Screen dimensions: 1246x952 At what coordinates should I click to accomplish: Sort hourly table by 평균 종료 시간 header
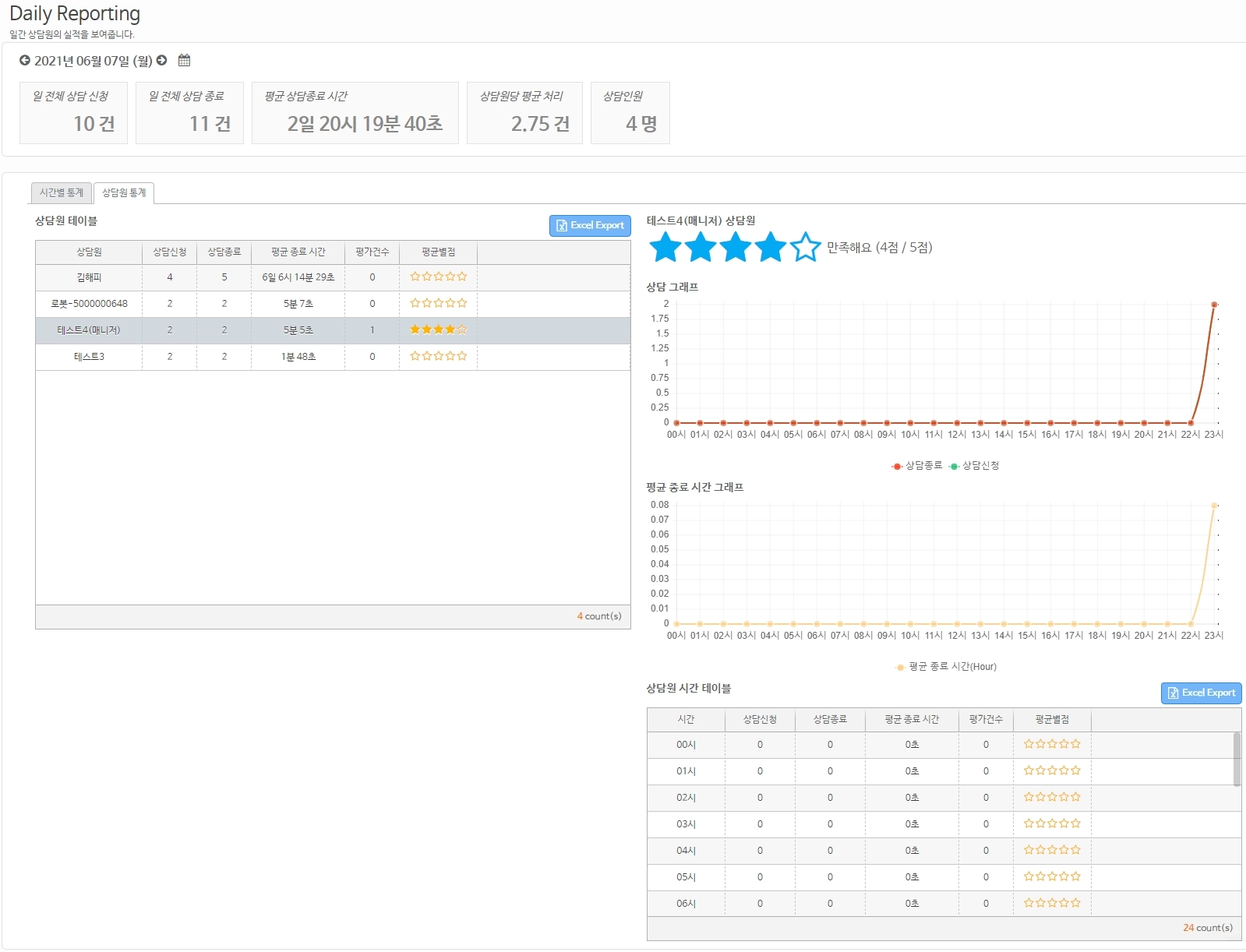(912, 720)
